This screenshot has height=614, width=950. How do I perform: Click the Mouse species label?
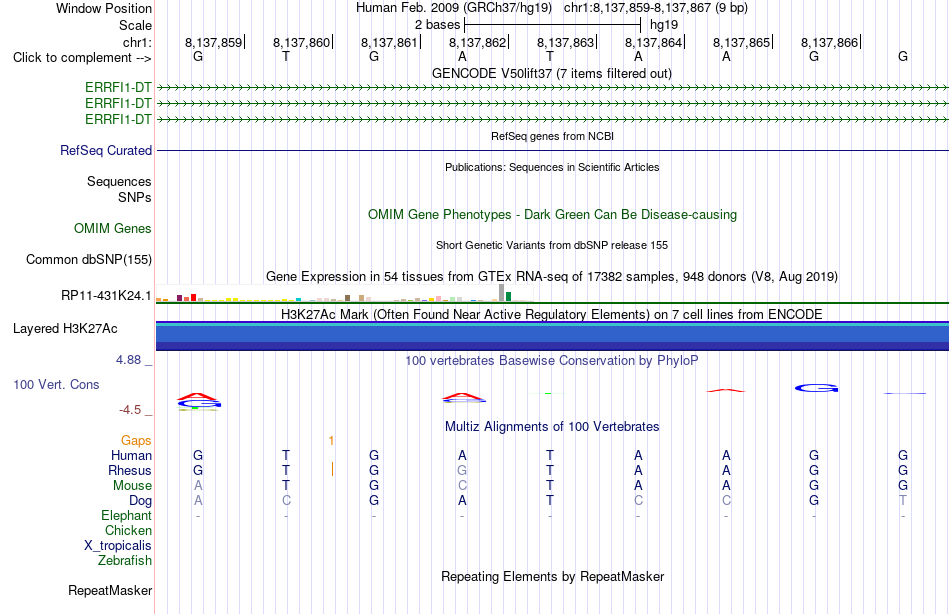[x=132, y=486]
